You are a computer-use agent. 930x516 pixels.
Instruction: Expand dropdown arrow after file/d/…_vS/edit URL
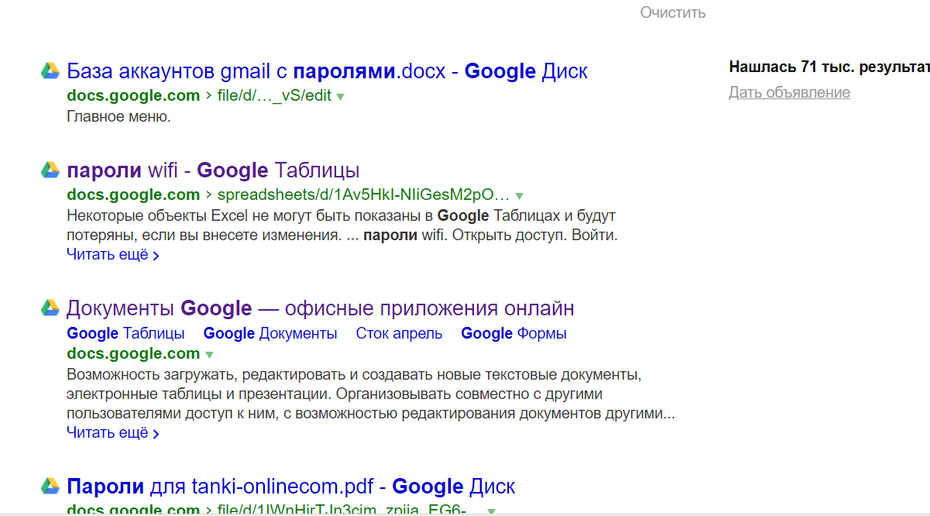(x=340, y=97)
